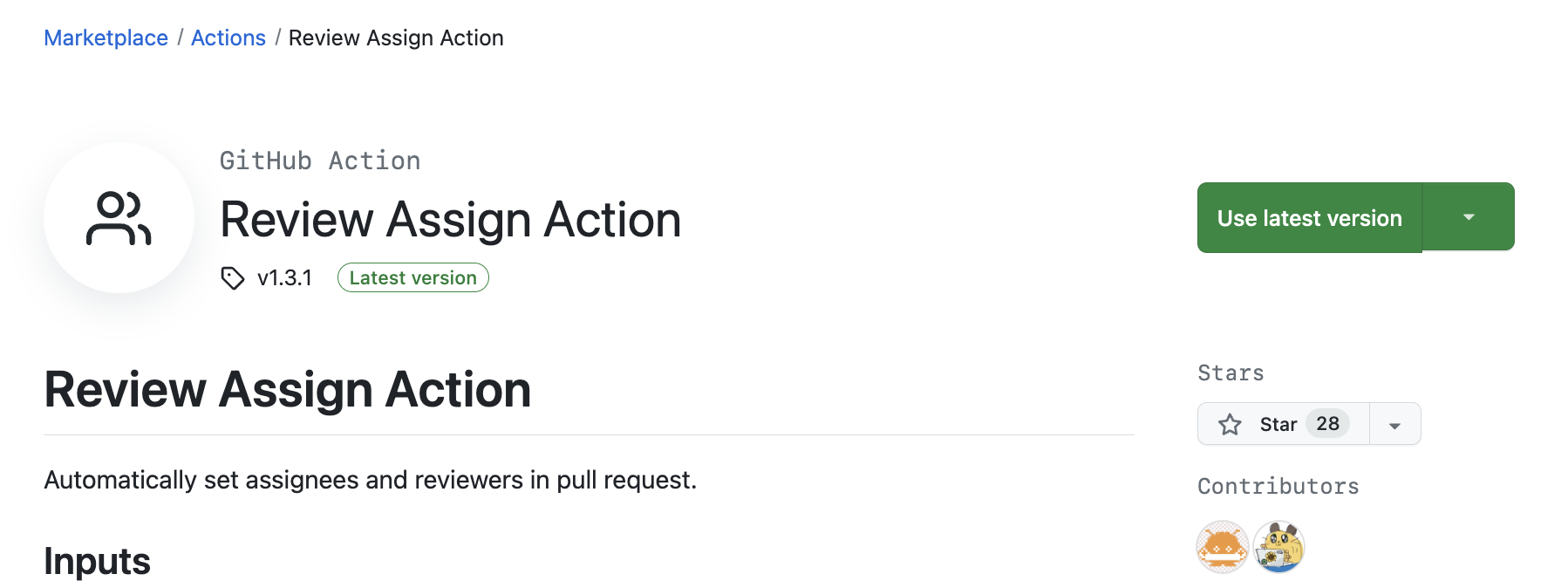Expand the version dropdown arrow beside Use latest version

point(1469,216)
